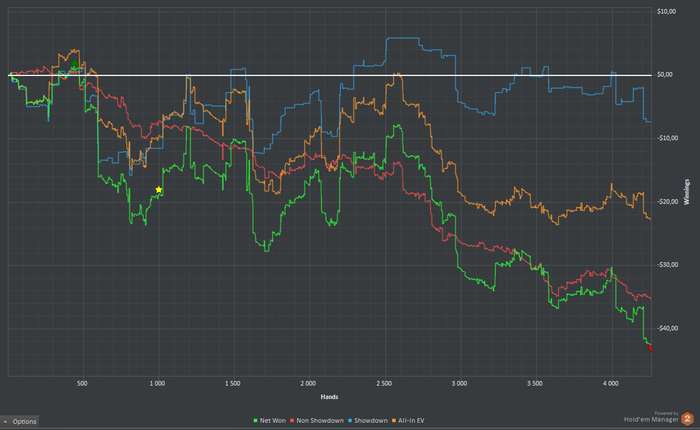Click the green triangle peak marker
Image resolution: width=700 pixels, height=430 pixels.
click(x=75, y=64)
